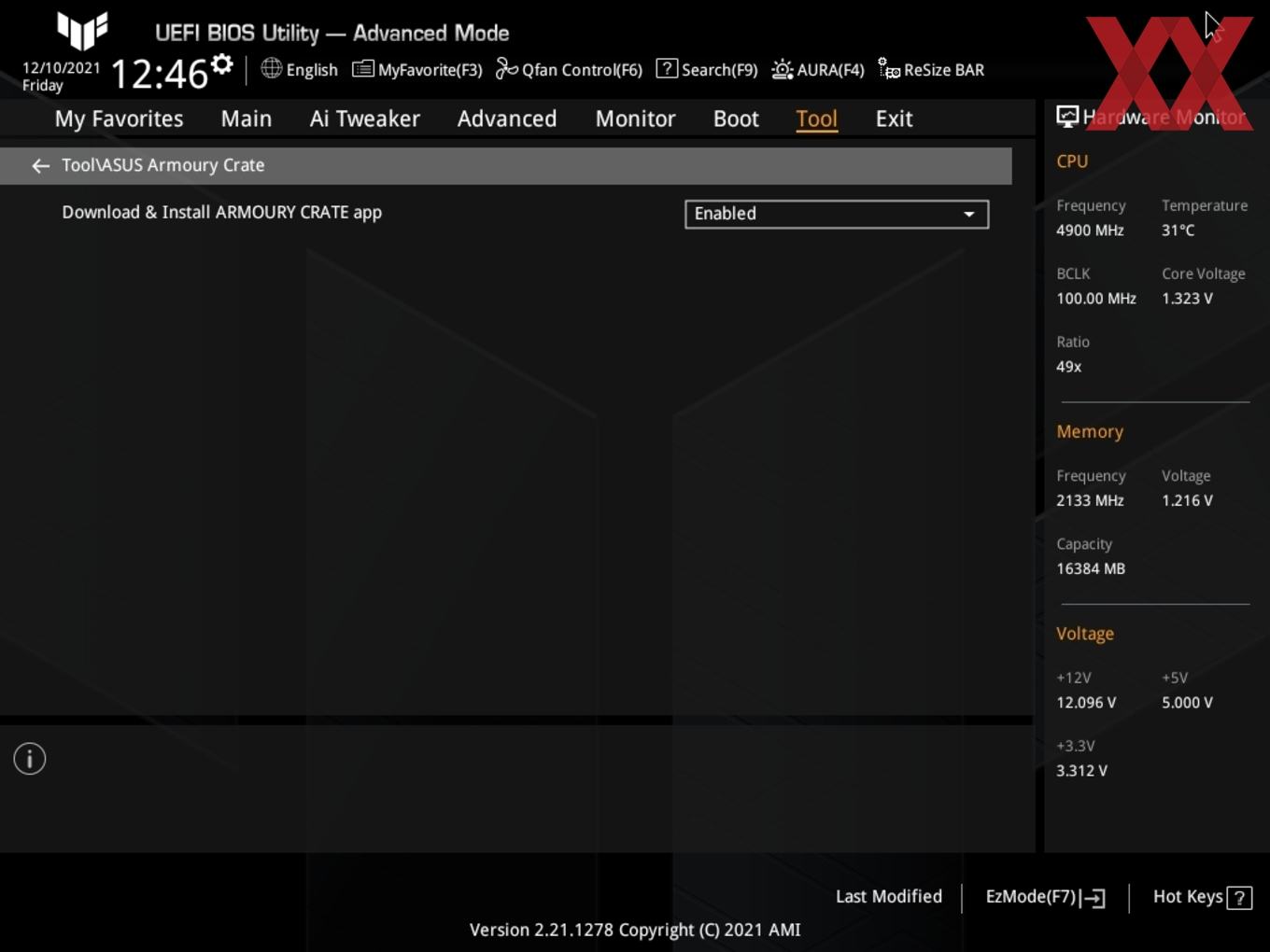Click the Tool\ASUS Armoury Crate breadcrumb
This screenshot has height=952, width=1270.
coord(163,165)
